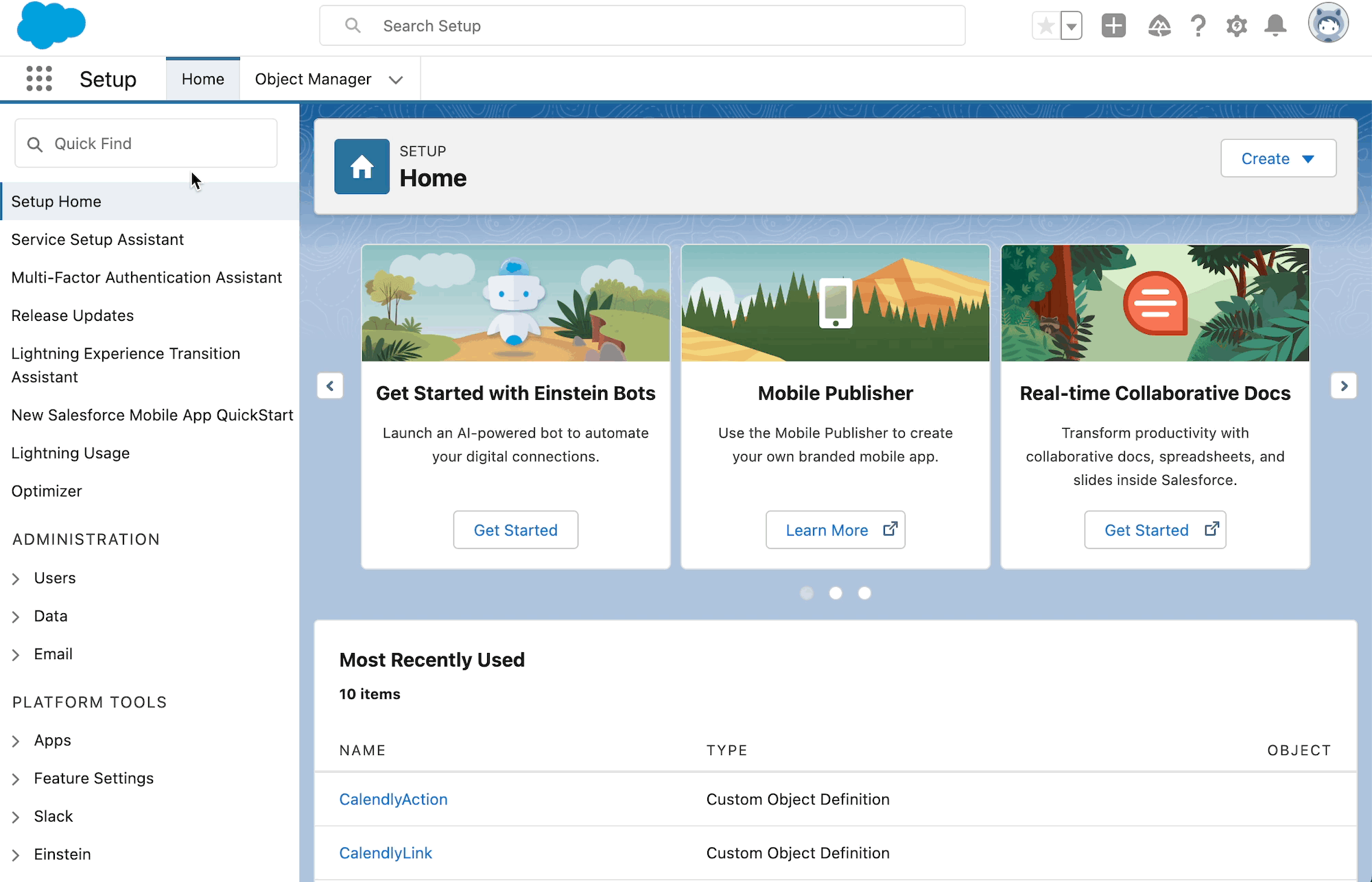Open the notifications bell
This screenshot has height=882, width=1372.
(x=1275, y=26)
